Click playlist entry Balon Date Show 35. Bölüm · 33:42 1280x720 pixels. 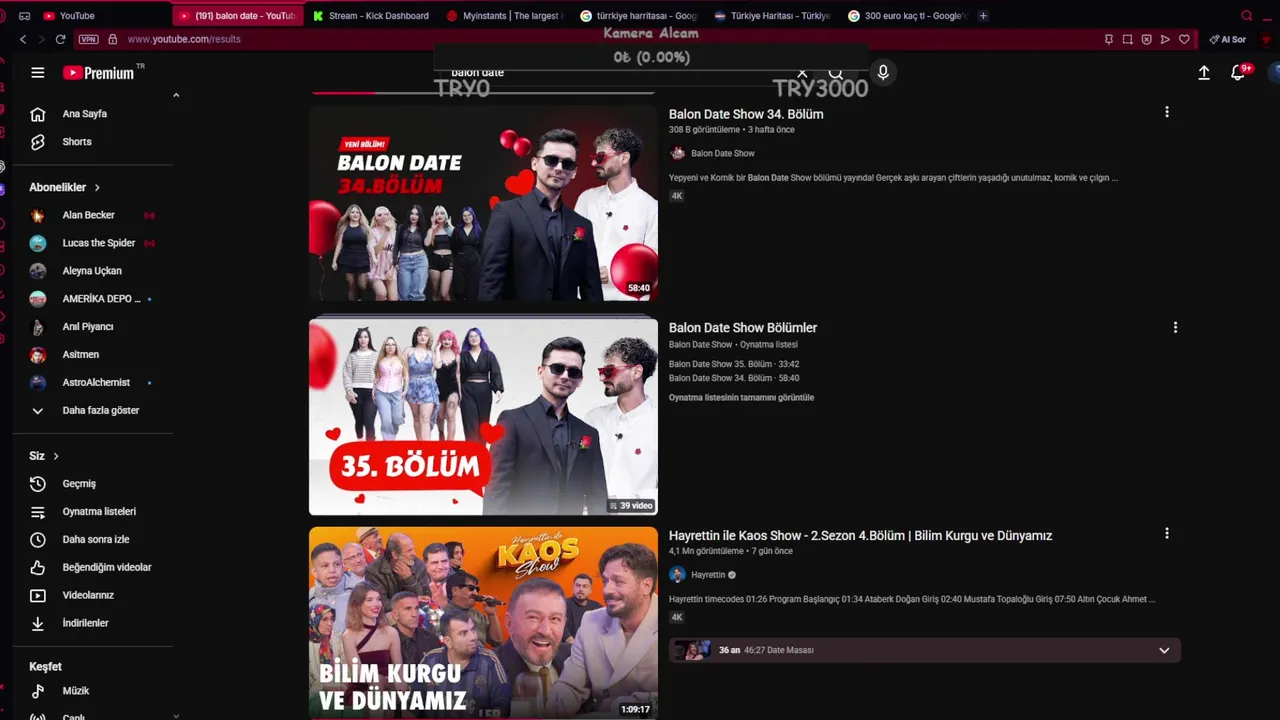coord(734,364)
